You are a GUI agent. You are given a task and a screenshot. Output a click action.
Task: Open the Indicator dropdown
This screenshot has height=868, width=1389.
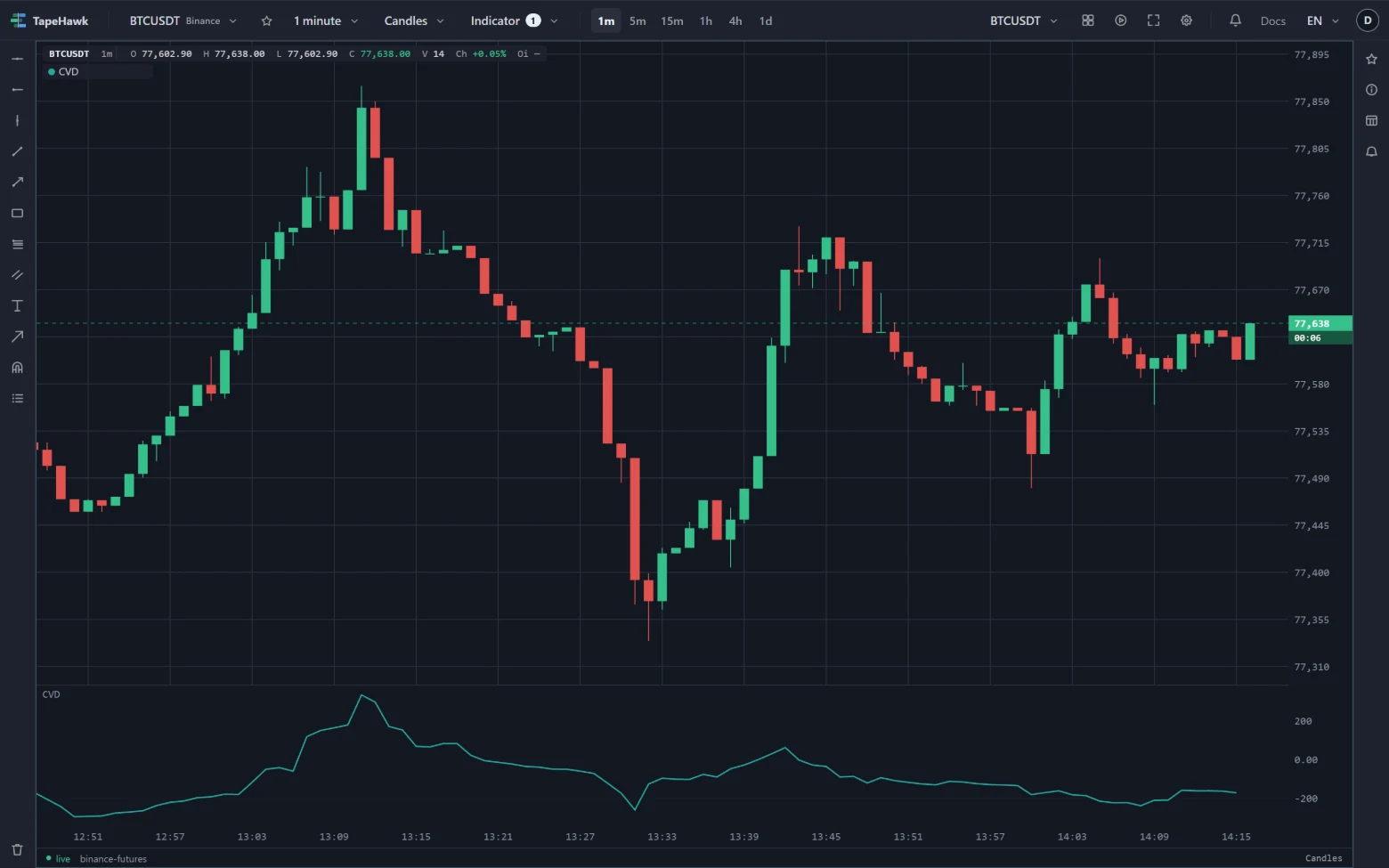514,20
